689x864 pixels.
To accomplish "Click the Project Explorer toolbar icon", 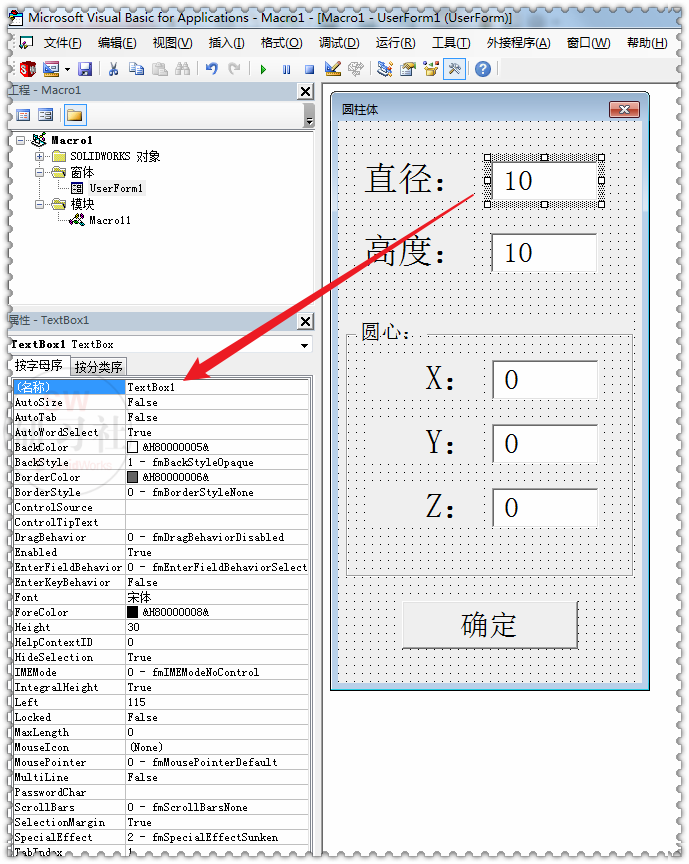I will click(385, 69).
